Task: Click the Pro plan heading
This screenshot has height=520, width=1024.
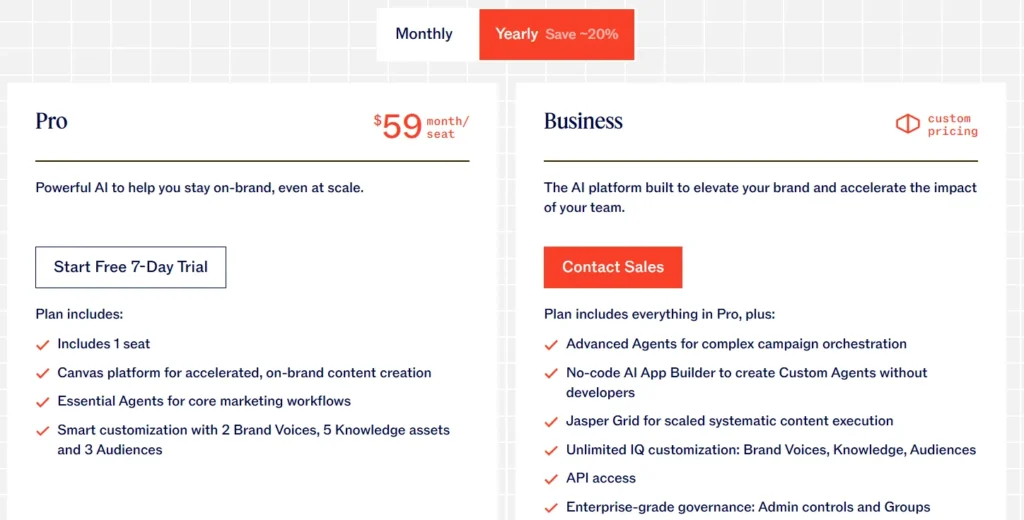Action: pyautogui.click(x=52, y=121)
